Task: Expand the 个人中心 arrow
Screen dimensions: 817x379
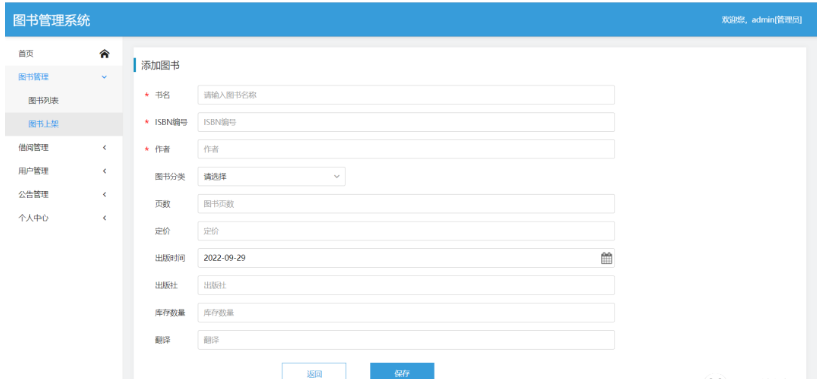Action: click(104, 218)
